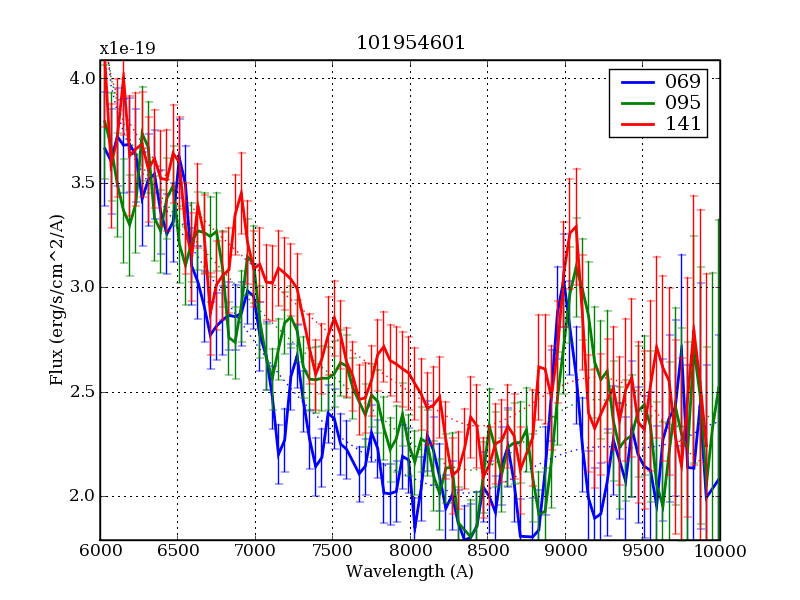Select the 141 legend label
Viewport: 800px width, 600px height.
(x=677, y=125)
